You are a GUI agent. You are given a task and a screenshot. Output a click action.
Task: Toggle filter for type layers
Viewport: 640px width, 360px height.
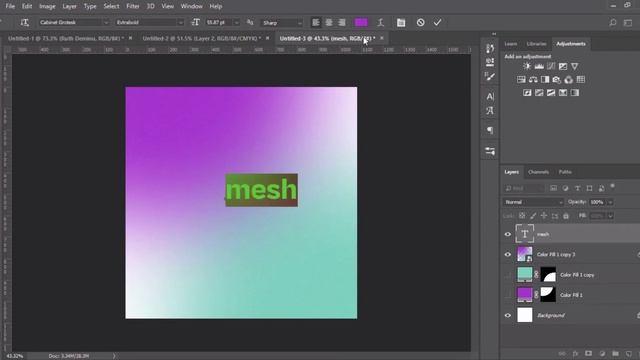click(x=577, y=188)
